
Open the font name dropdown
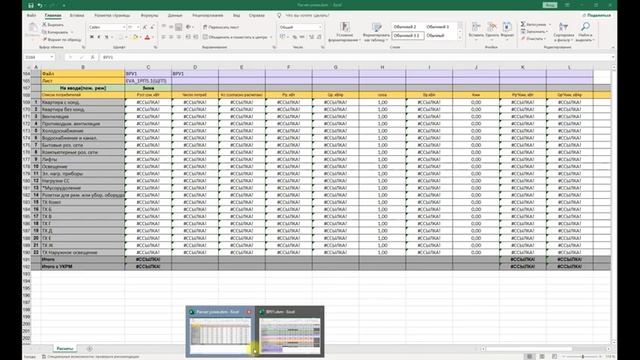point(124,27)
